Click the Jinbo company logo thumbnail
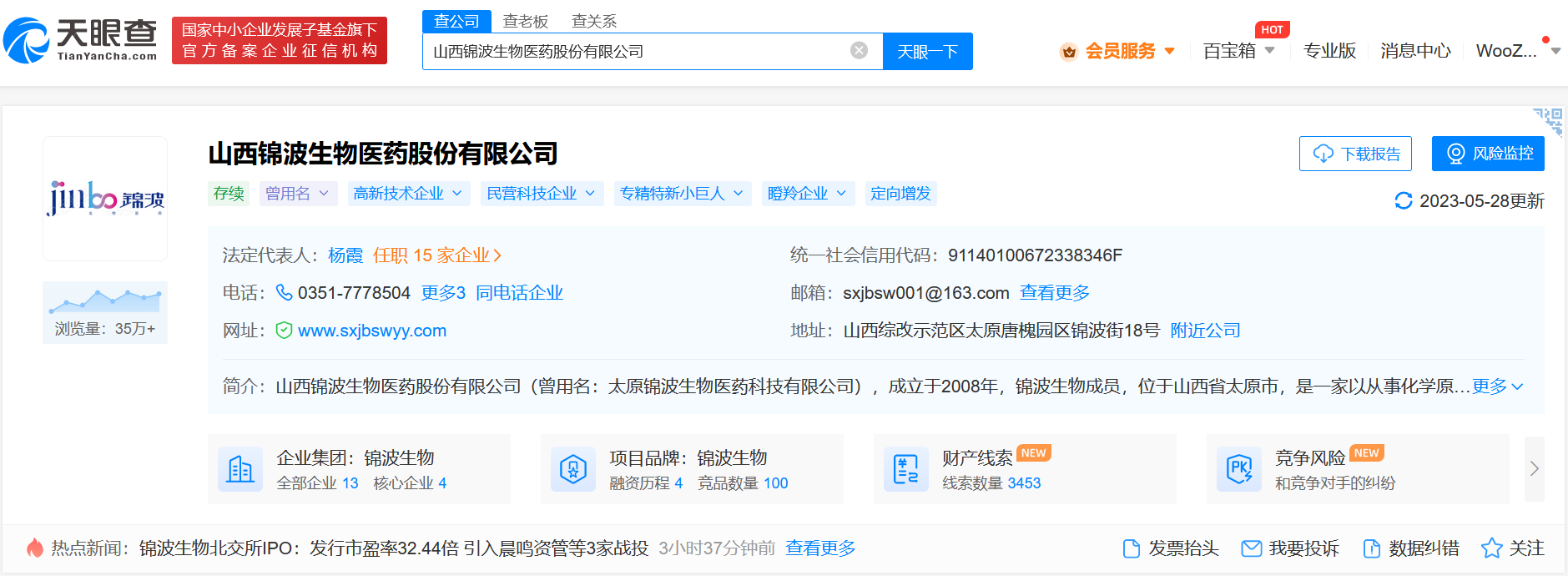 [x=105, y=199]
